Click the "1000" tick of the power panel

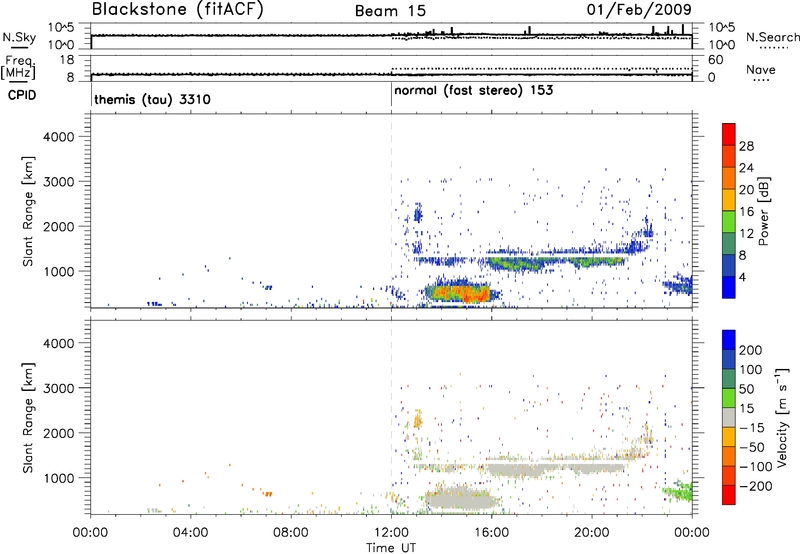click(x=59, y=271)
